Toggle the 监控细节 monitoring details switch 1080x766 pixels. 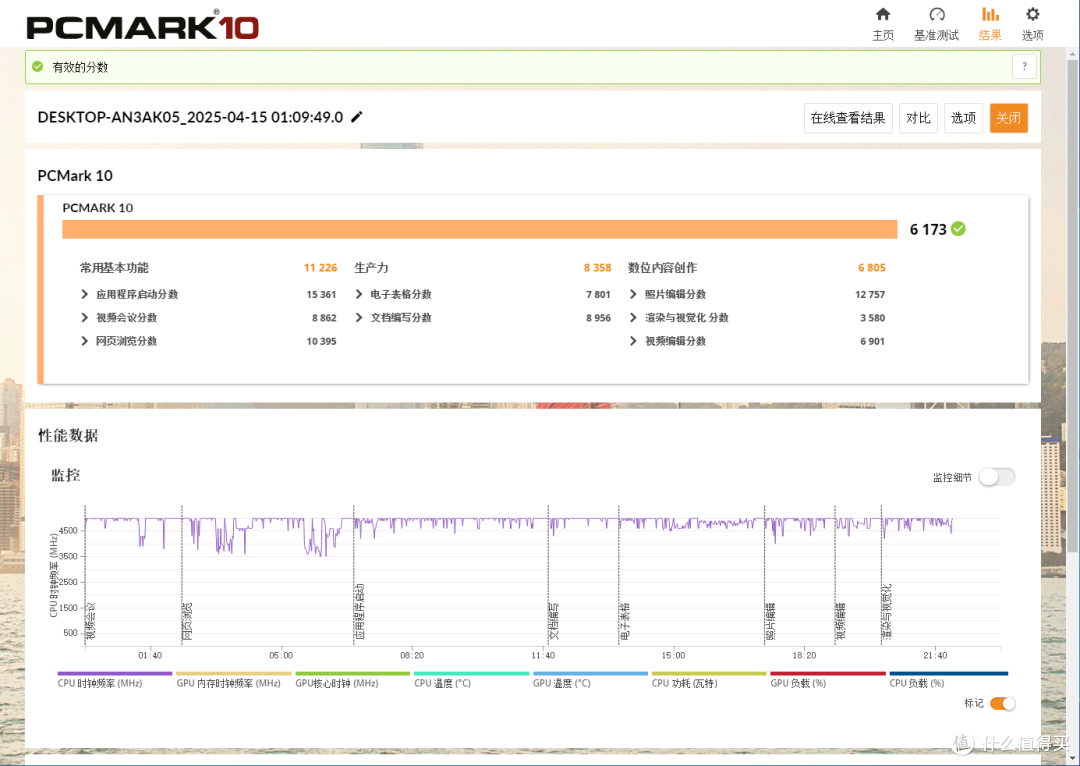tap(997, 477)
